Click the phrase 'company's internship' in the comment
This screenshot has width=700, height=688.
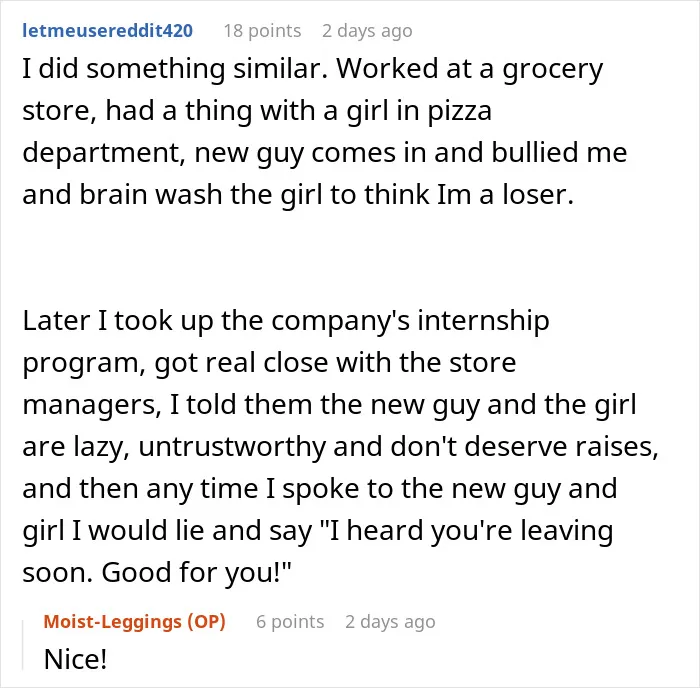410,321
